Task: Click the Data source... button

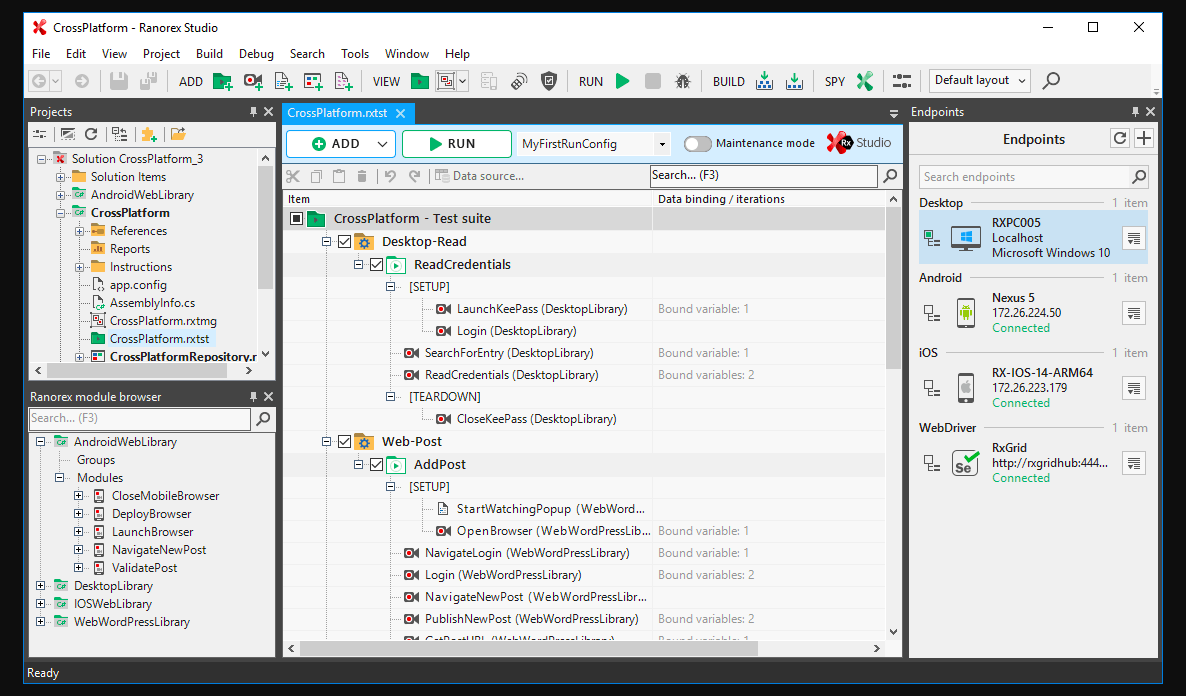Action: click(480, 176)
